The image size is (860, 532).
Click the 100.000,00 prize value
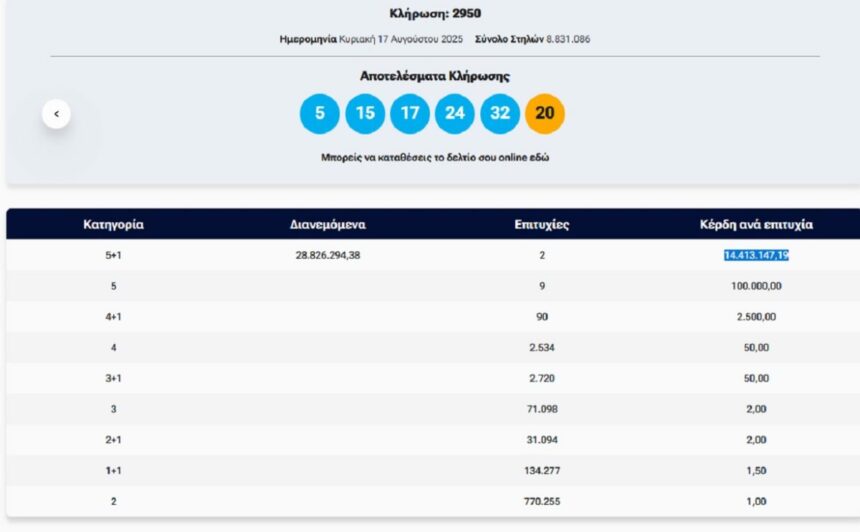756,286
